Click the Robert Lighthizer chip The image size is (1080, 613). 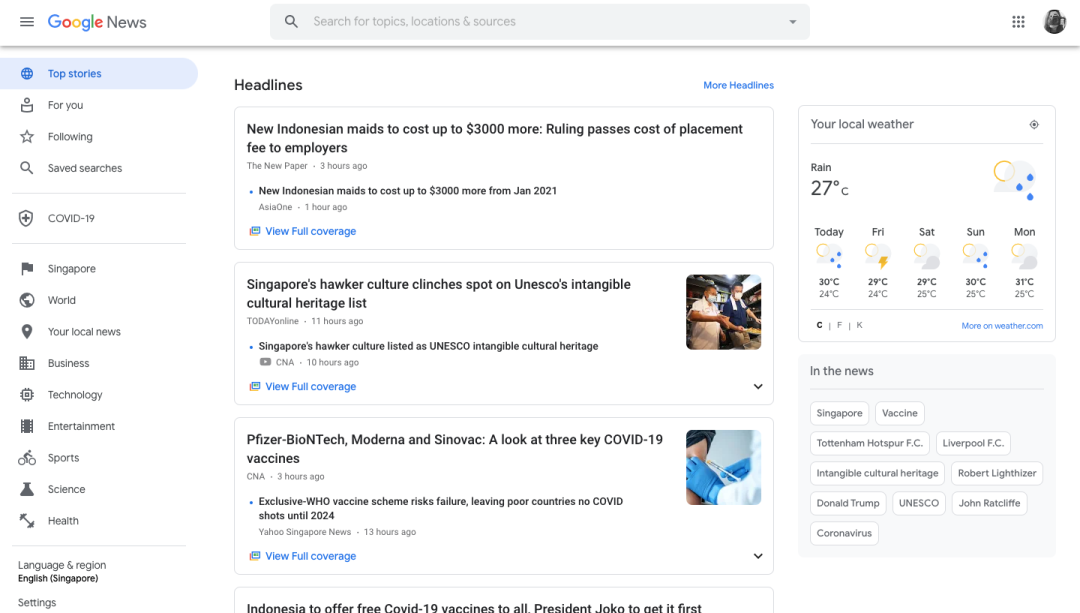[997, 473]
